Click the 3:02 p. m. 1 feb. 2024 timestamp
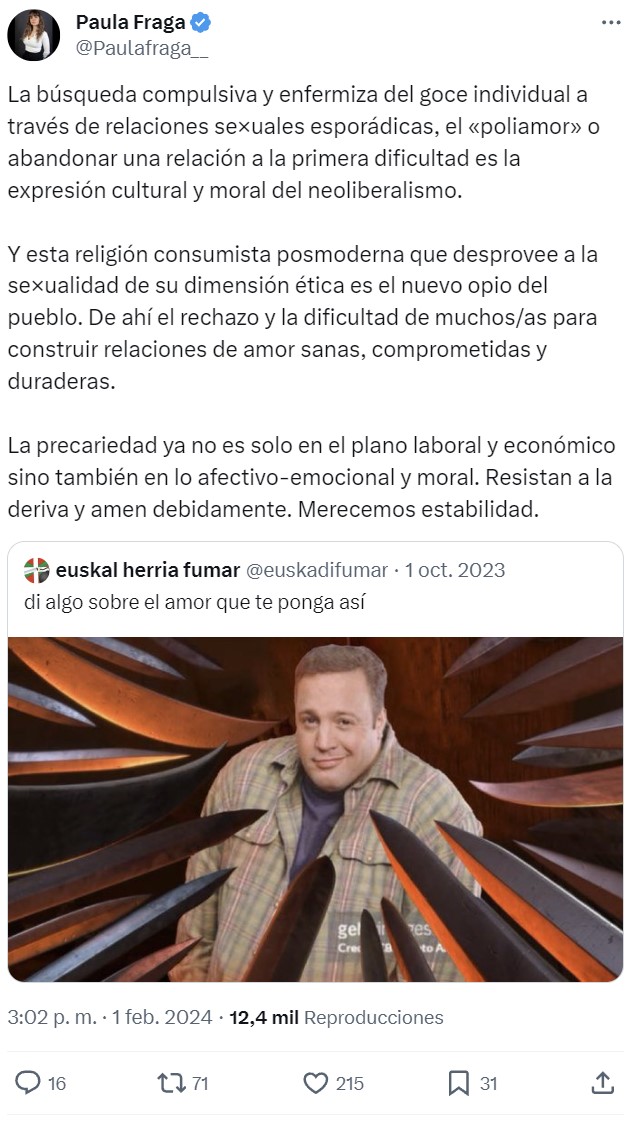 coord(110,1018)
